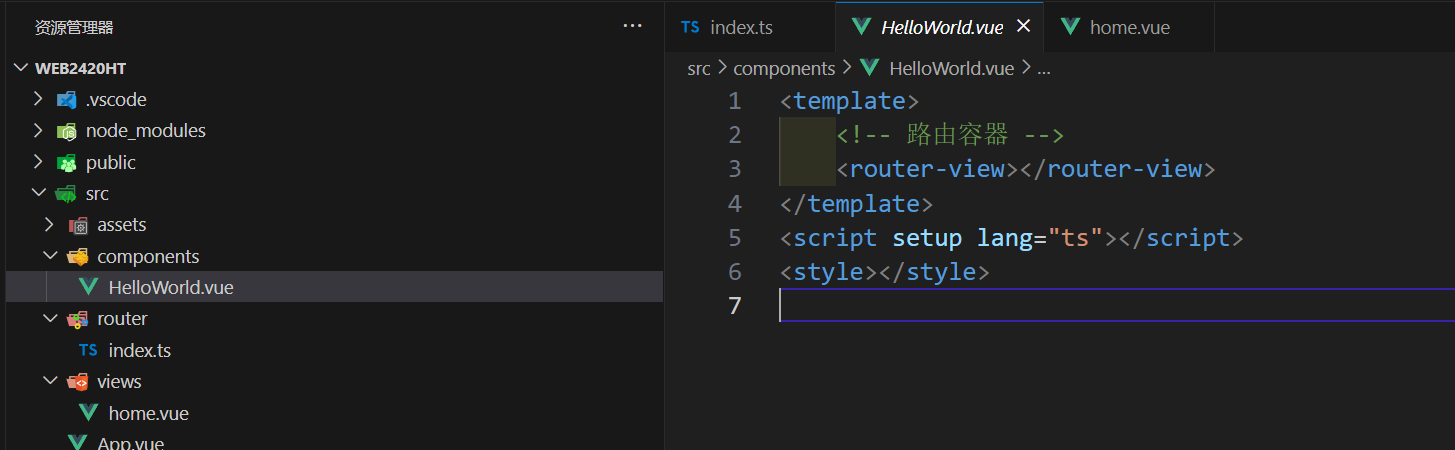The width and height of the screenshot is (1455, 450).
Task: Click Vue icon on HelloWorld.vue tab
Action: pyautogui.click(x=861, y=27)
